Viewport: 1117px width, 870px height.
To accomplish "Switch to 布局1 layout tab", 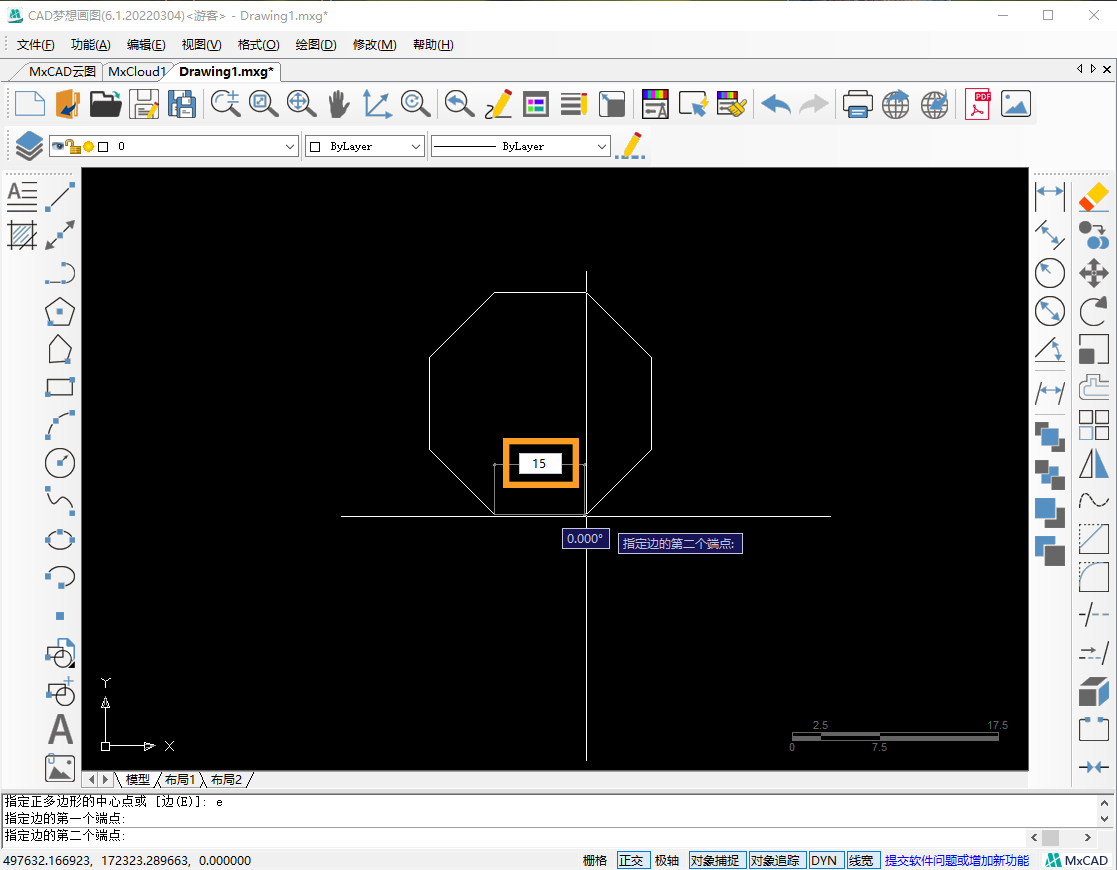I will [180, 779].
